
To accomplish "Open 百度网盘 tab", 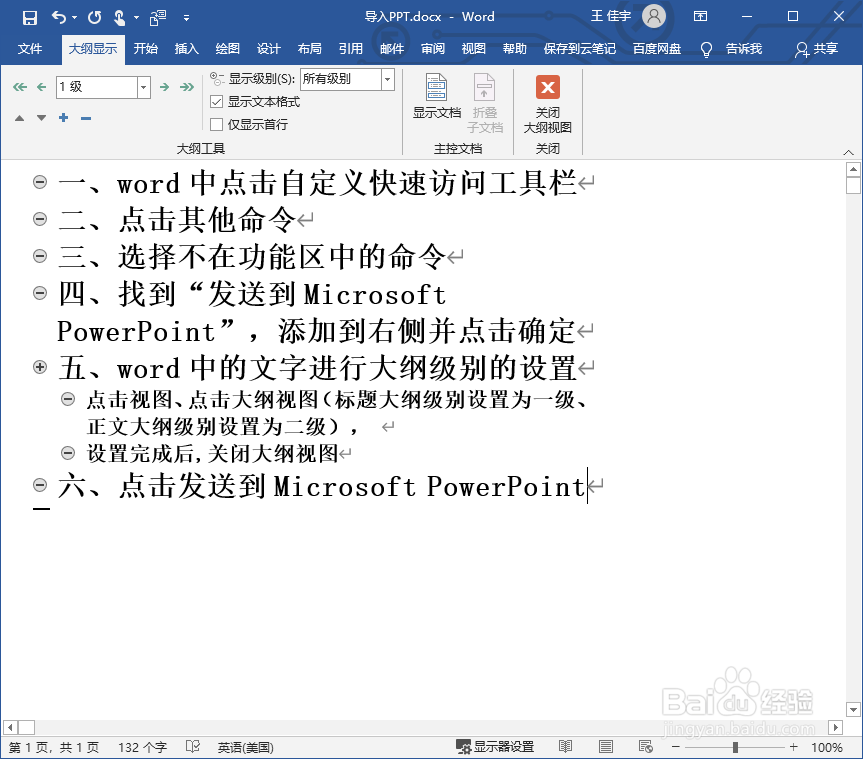I will [x=657, y=49].
